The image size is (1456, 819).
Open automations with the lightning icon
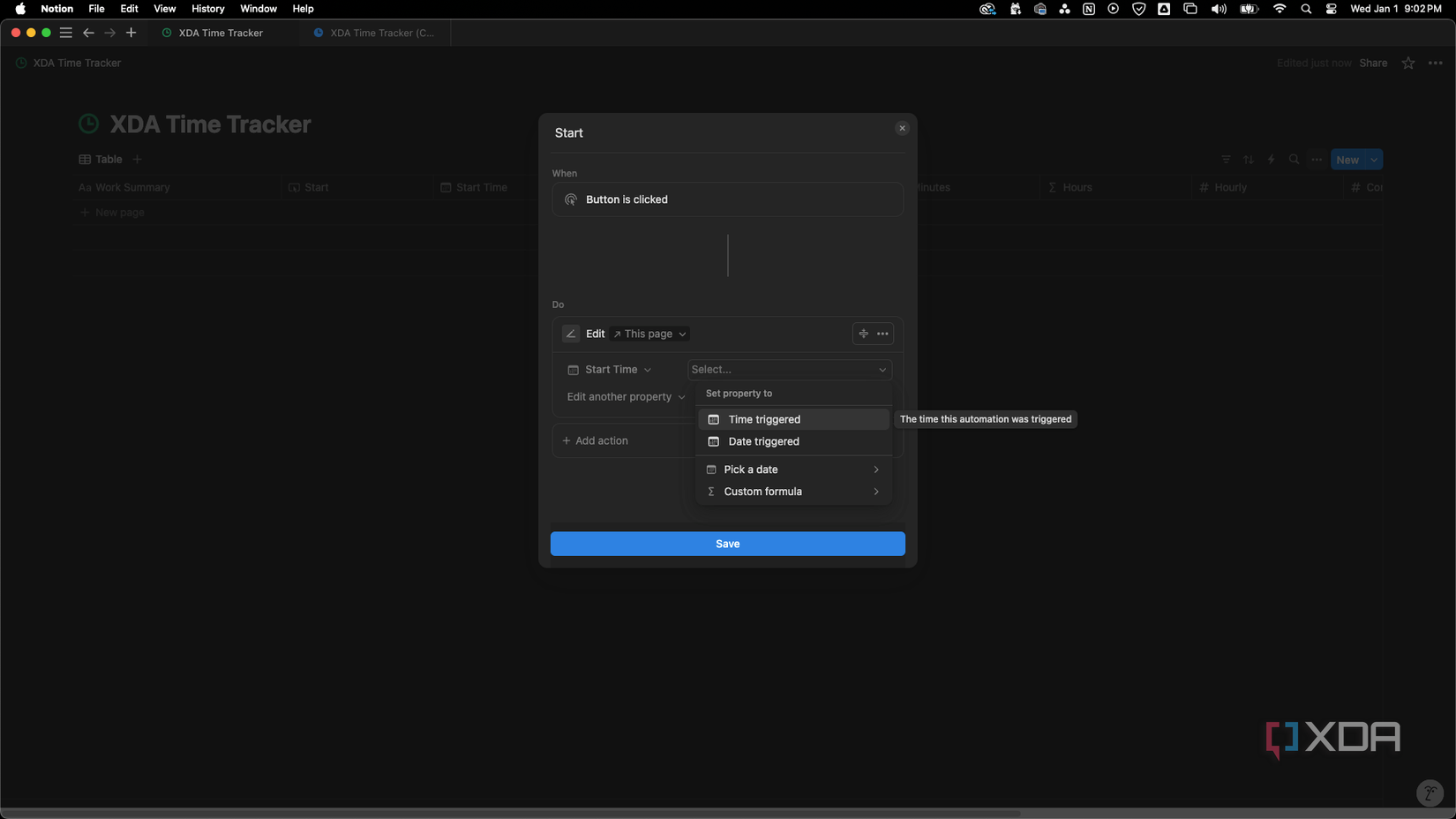click(x=1272, y=160)
